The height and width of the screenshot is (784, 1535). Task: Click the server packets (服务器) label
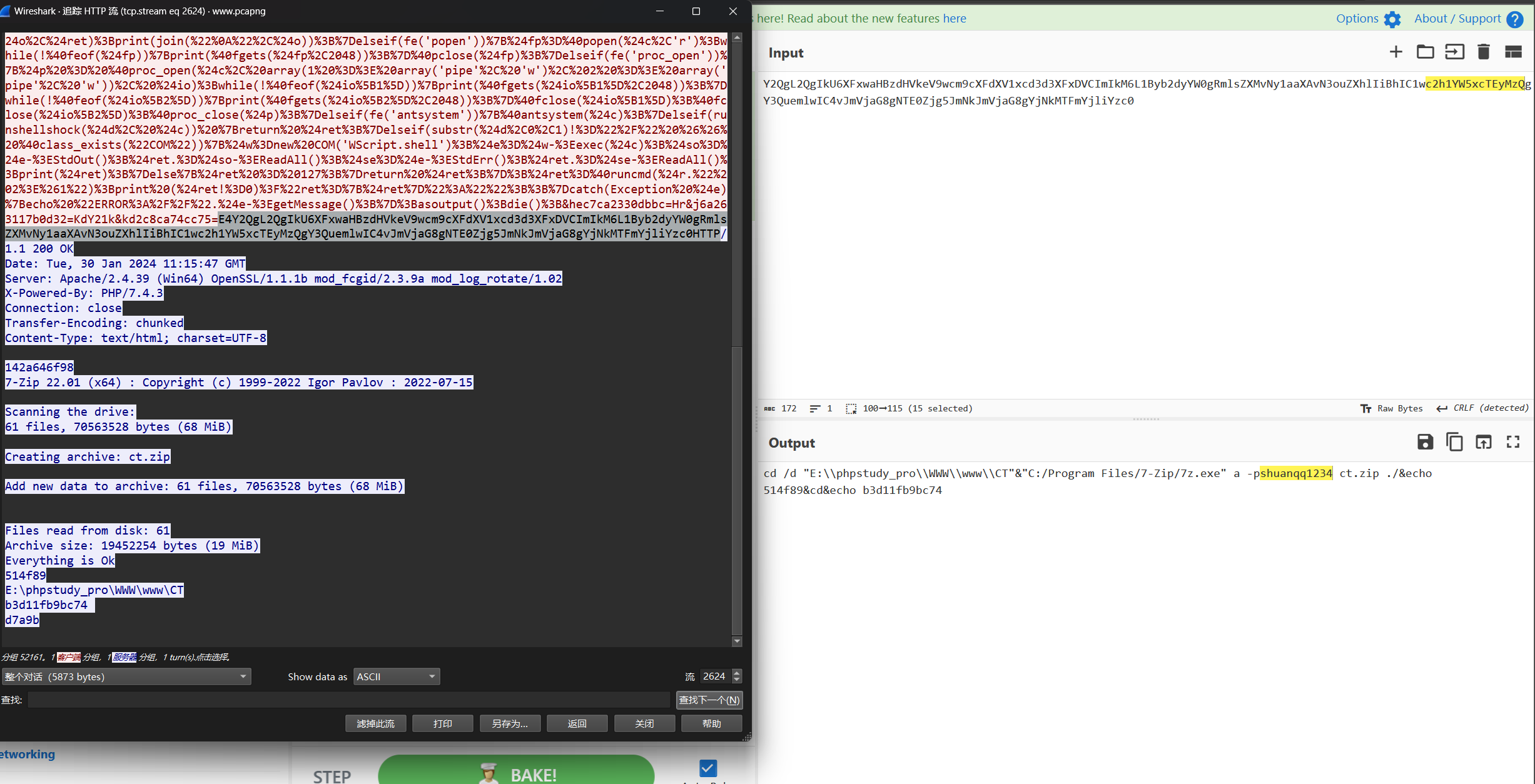point(124,657)
